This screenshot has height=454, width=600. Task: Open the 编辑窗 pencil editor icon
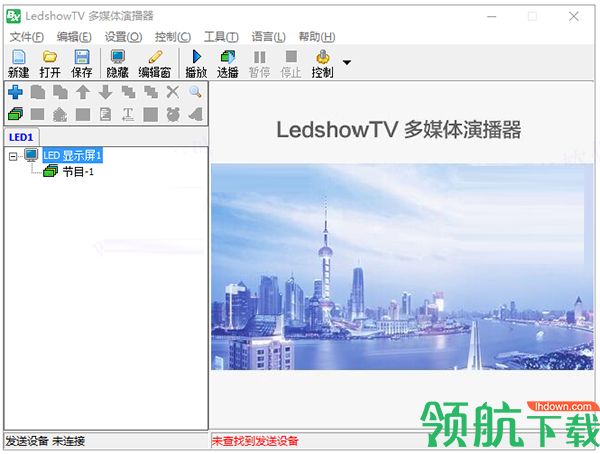point(155,64)
